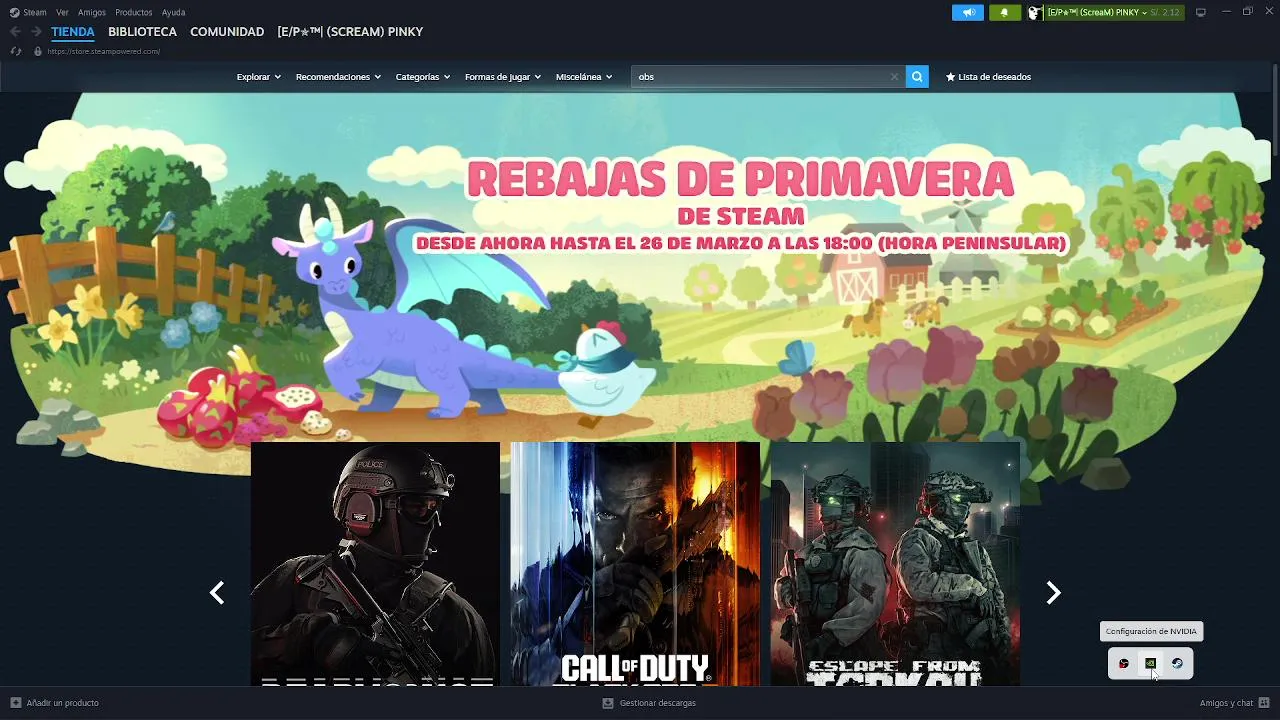Open the green bell notifications button

point(1004,12)
